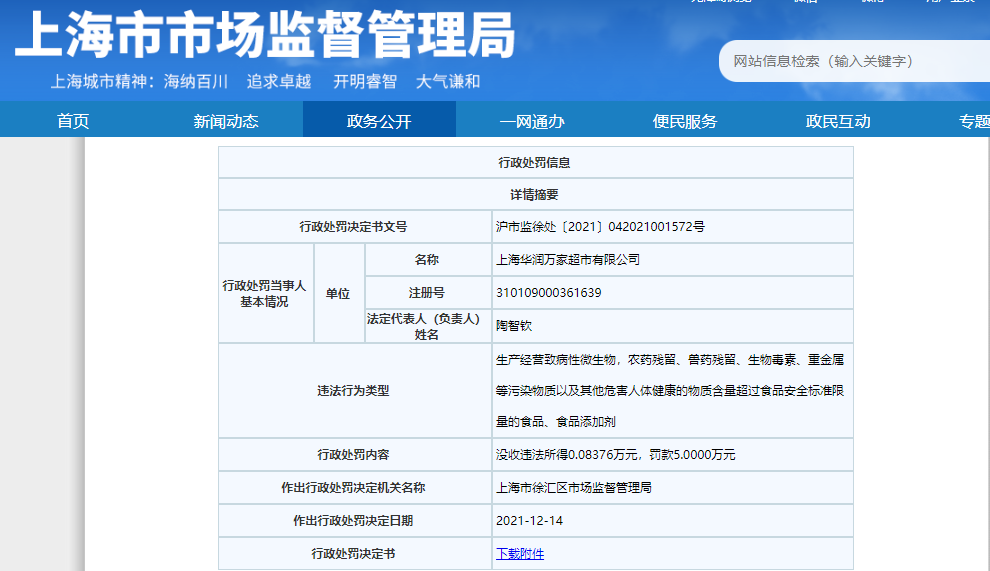Select the decision date 2021-12-14

coord(529,521)
